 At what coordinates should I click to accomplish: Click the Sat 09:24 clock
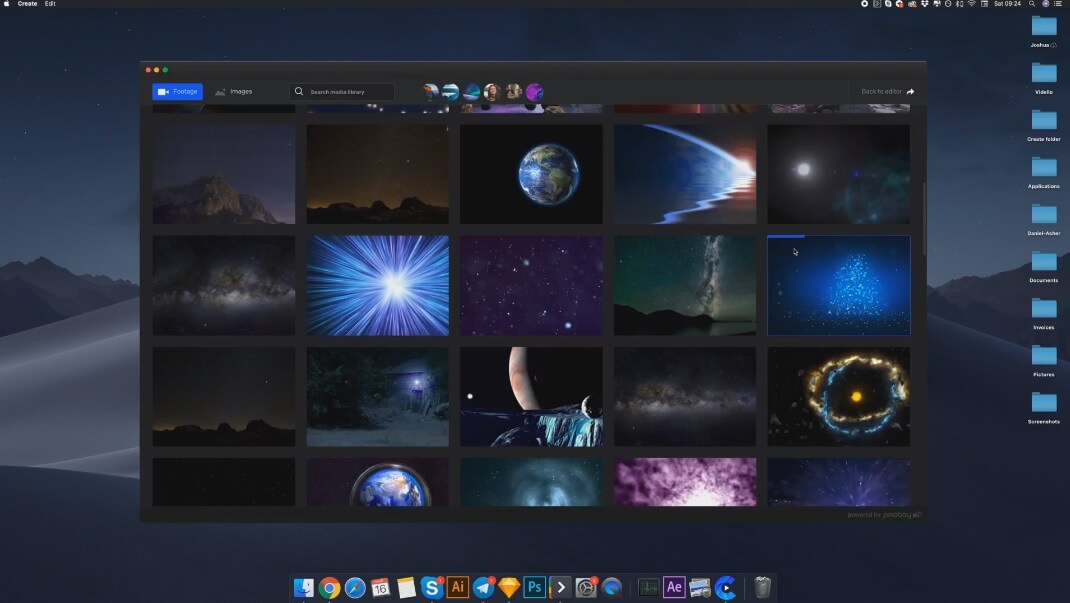point(1007,4)
